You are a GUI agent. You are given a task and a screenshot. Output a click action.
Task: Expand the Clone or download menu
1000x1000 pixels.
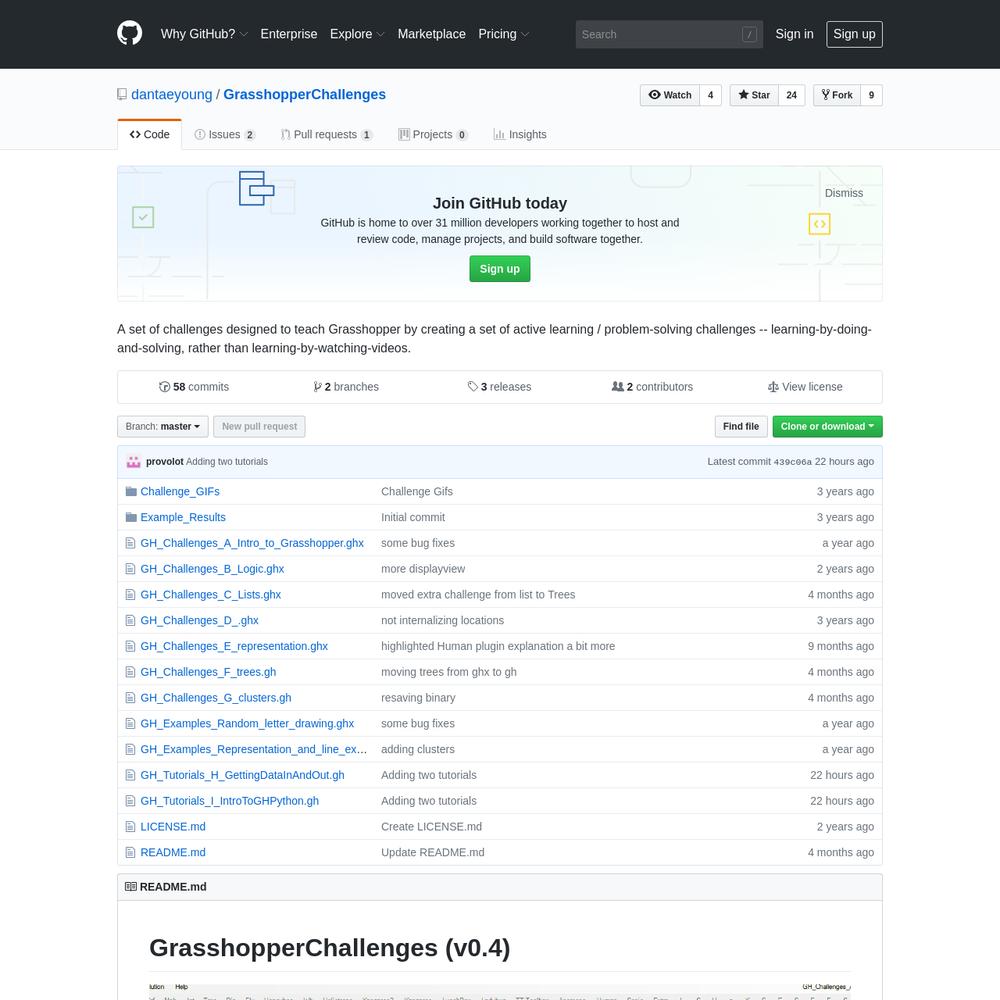[827, 427]
